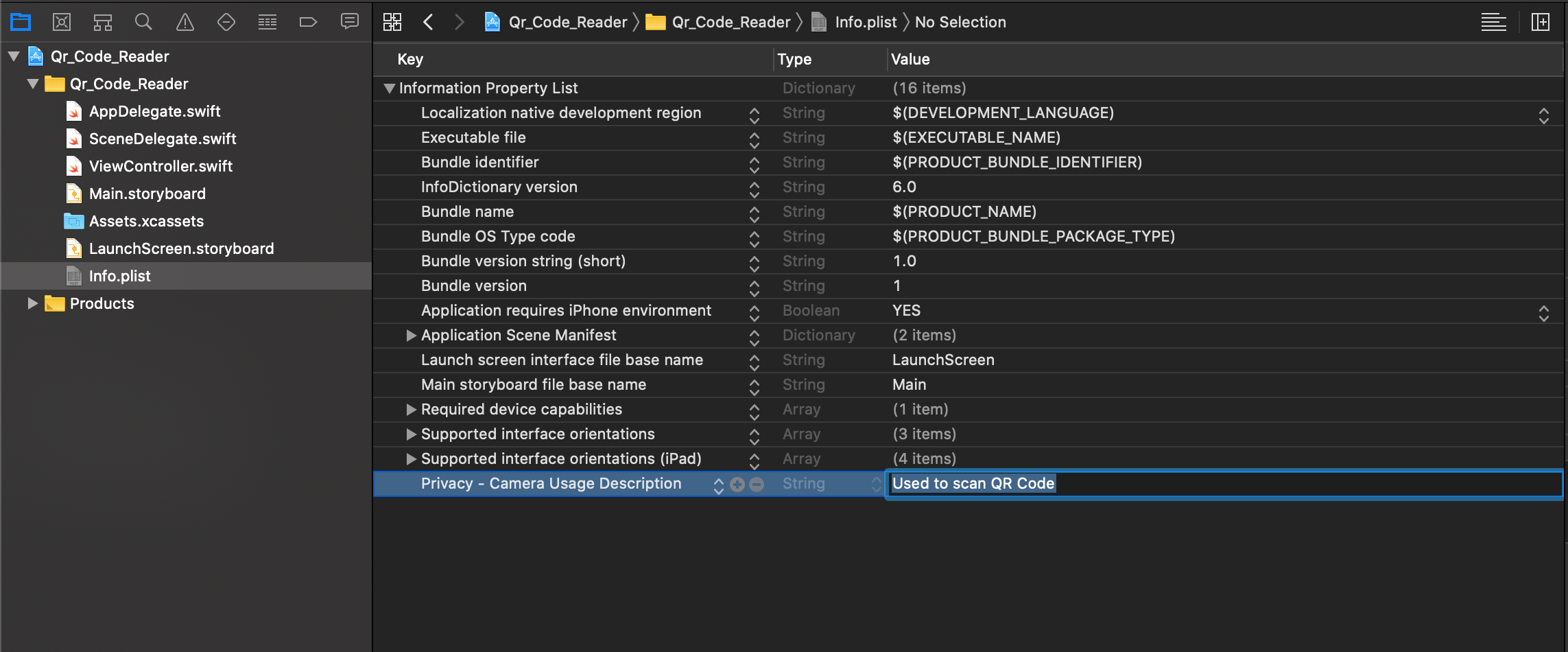Open LaunchScreen.storyboard
The width and height of the screenshot is (1568, 652).
coord(181,248)
